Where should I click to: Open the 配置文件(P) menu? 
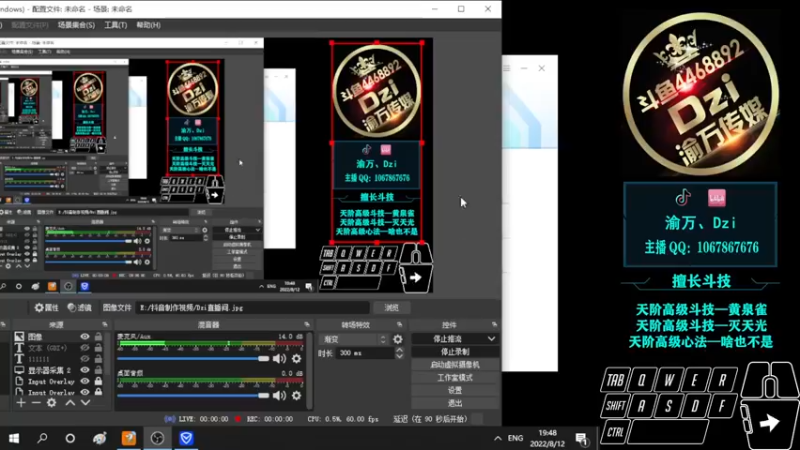(30, 25)
